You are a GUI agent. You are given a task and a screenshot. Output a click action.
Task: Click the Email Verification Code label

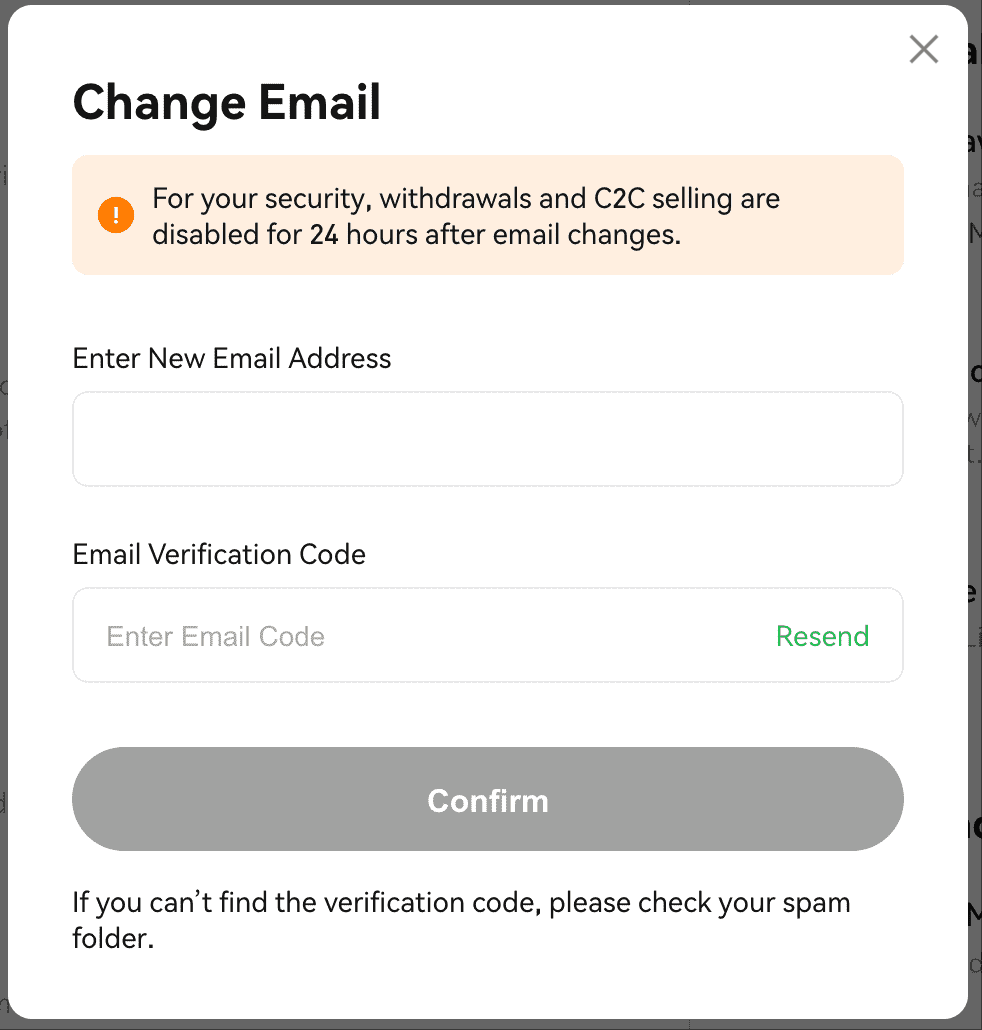[219, 554]
